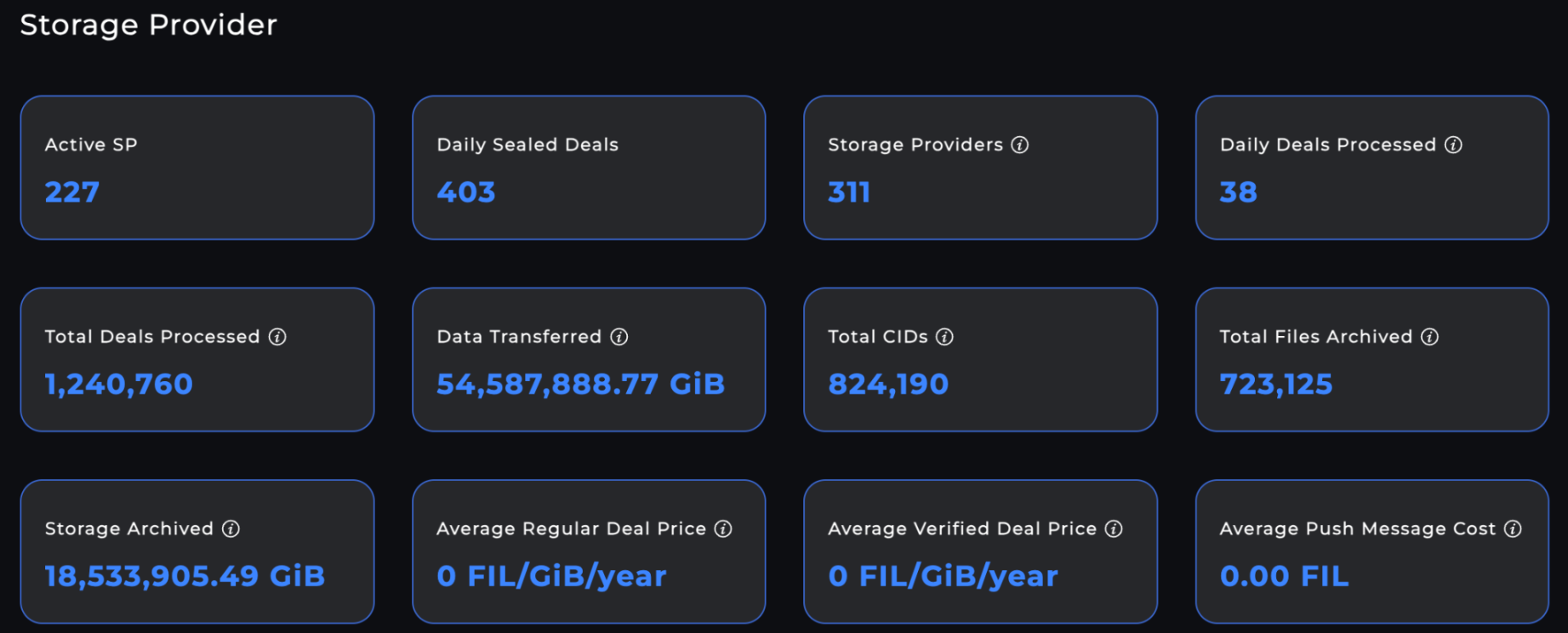
Task: Select the 824,190 CIDs value
Action: pyautogui.click(x=888, y=385)
